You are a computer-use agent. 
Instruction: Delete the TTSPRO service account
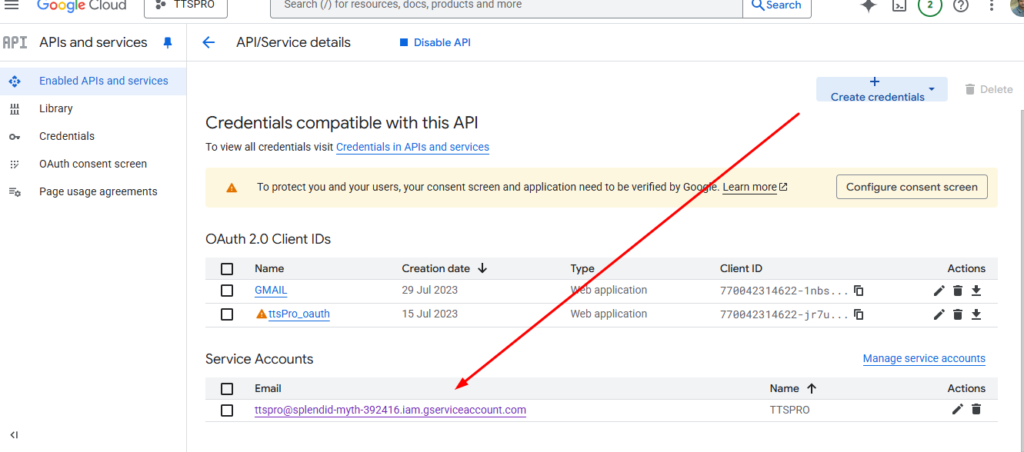tap(976, 410)
